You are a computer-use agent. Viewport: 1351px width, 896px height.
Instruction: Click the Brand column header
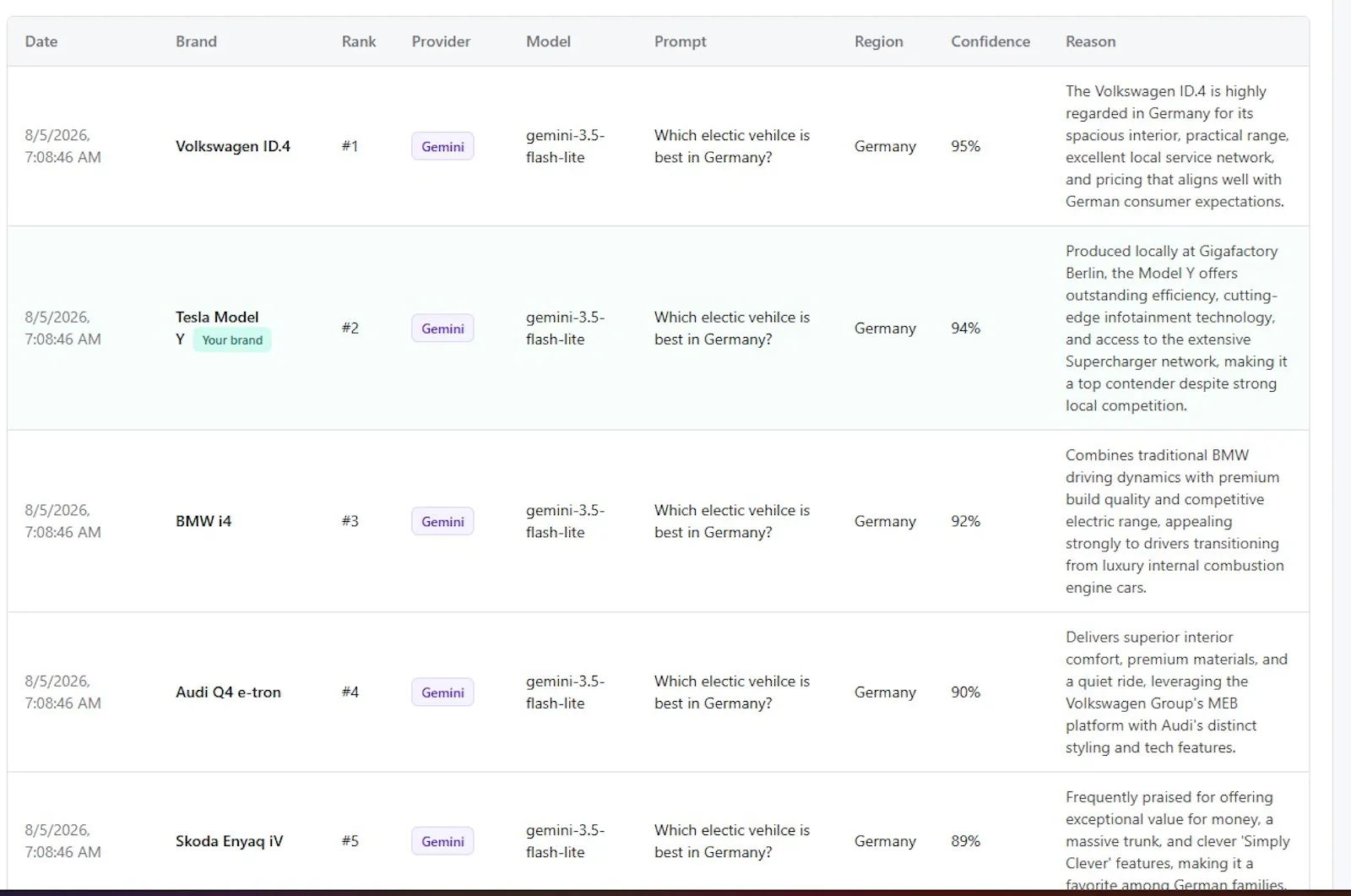pos(196,41)
